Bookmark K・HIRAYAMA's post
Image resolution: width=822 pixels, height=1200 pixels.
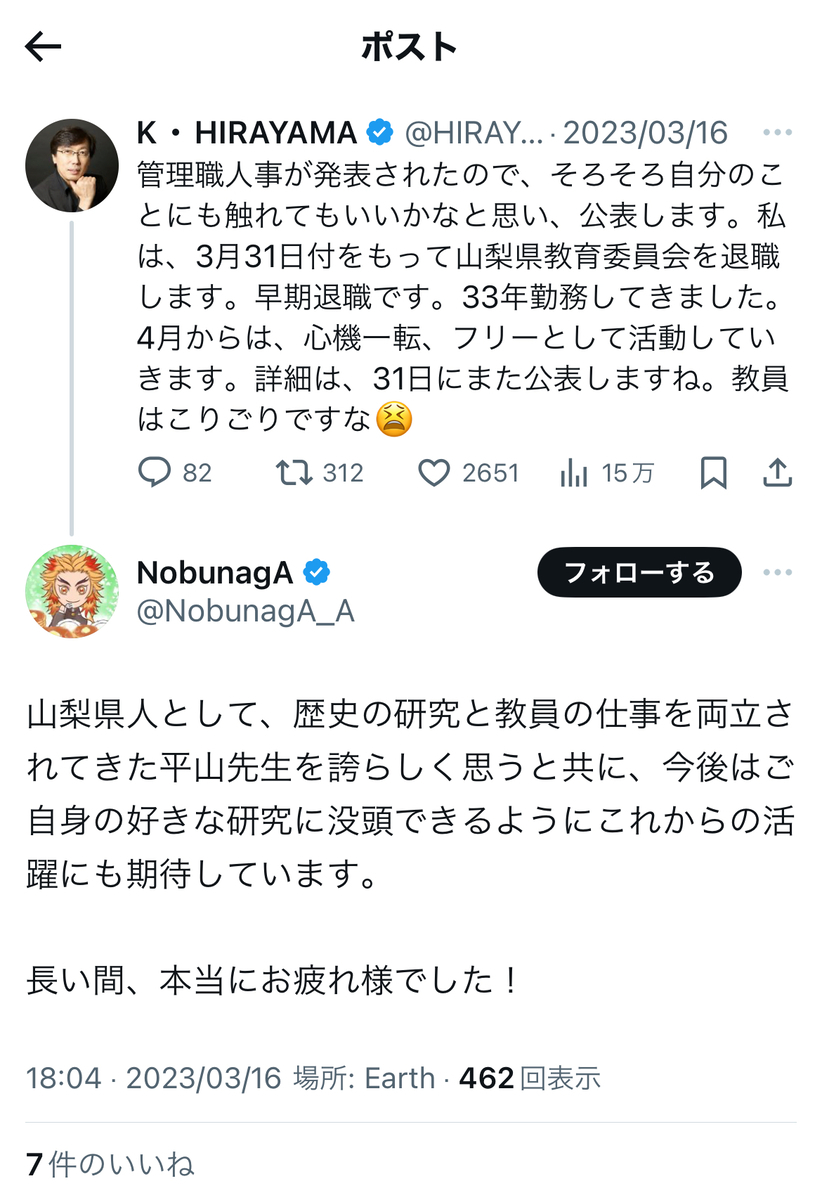[713, 473]
